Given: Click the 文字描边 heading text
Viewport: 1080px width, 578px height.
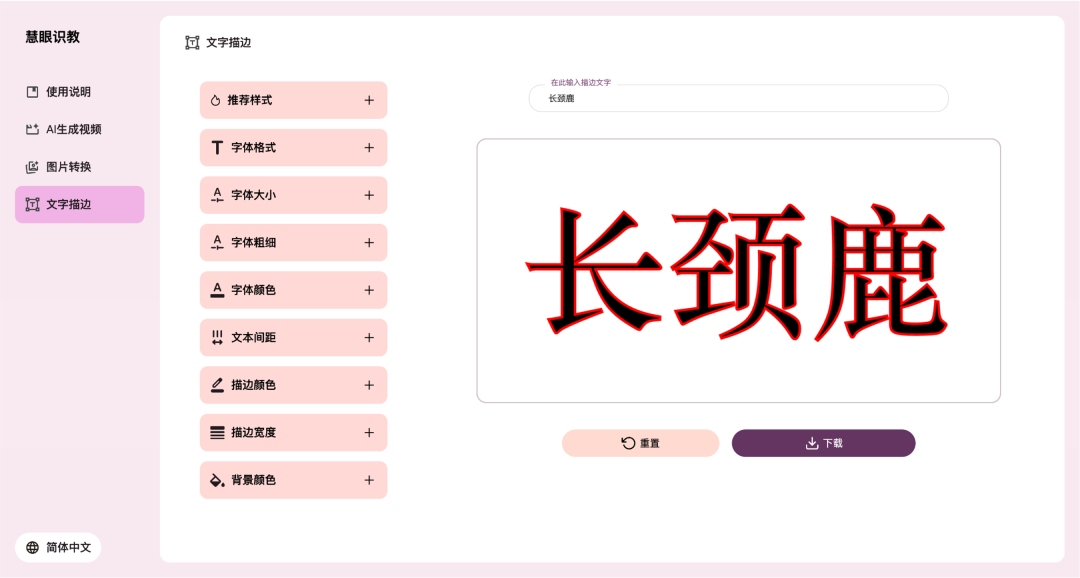Looking at the screenshot, I should tap(229, 43).
